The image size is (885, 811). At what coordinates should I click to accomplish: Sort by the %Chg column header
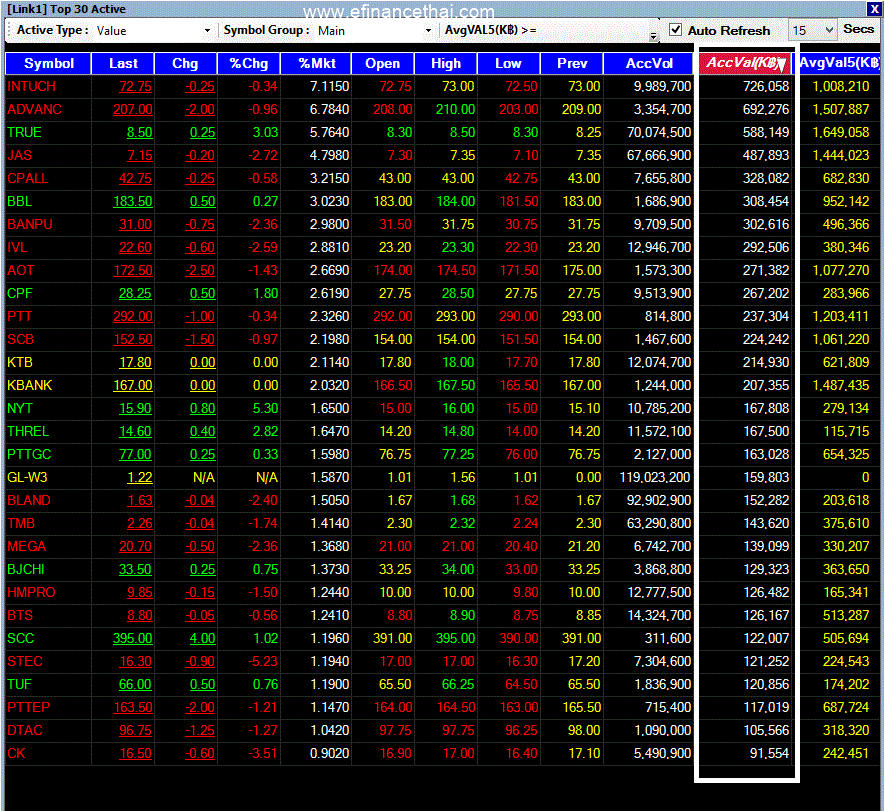pos(248,63)
